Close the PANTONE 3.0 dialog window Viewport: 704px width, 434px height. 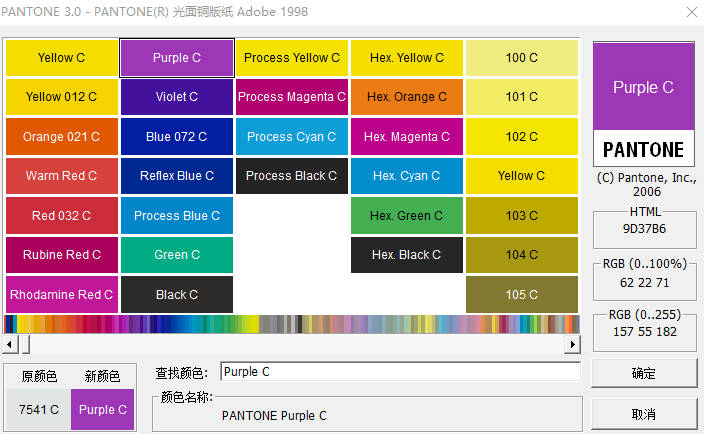click(x=692, y=12)
